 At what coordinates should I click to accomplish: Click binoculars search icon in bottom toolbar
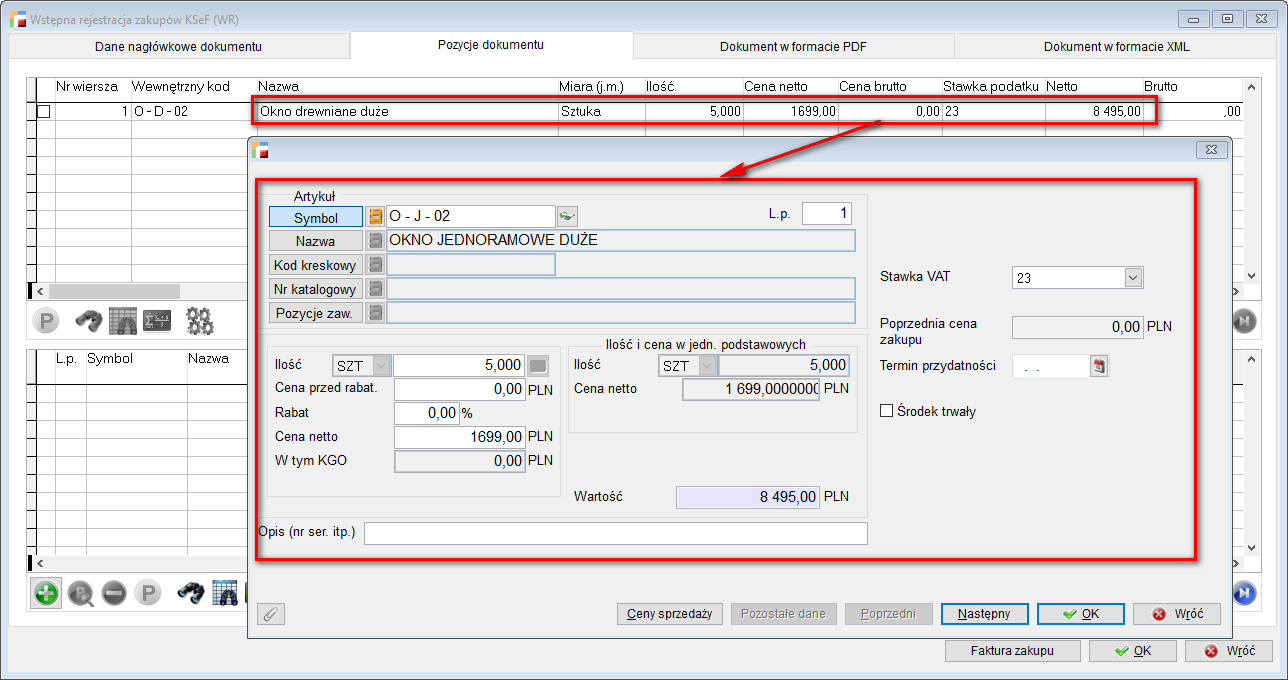[x=191, y=594]
